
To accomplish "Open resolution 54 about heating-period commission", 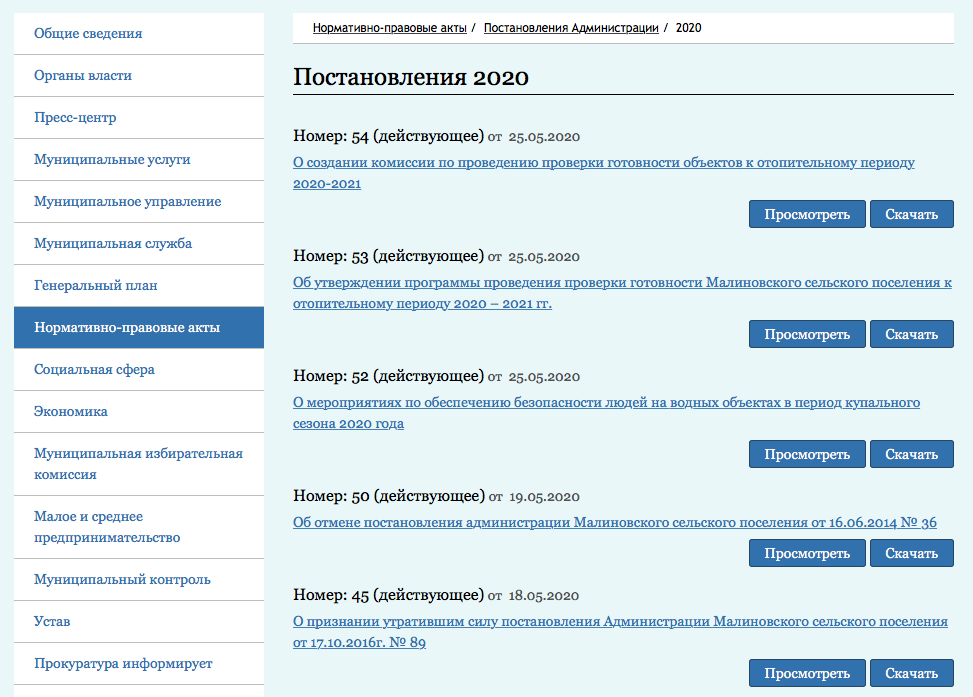I will point(604,173).
